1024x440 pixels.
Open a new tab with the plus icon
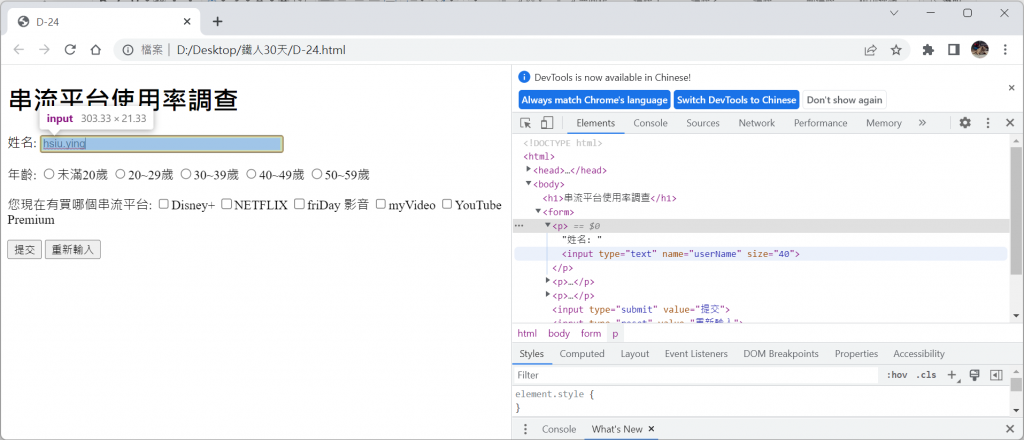[217, 22]
